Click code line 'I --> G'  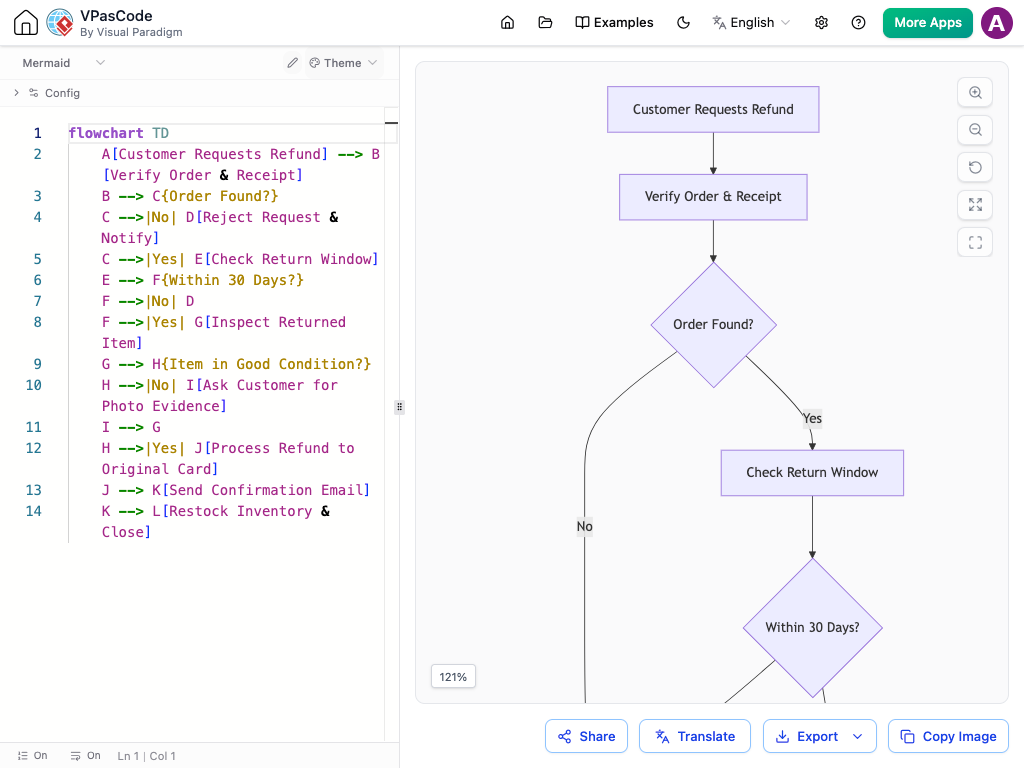click(131, 427)
